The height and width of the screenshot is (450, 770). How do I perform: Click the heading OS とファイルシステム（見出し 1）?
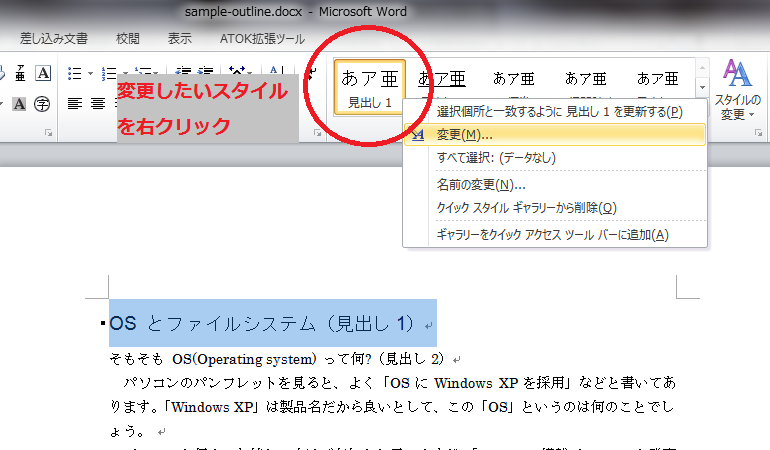(x=262, y=323)
